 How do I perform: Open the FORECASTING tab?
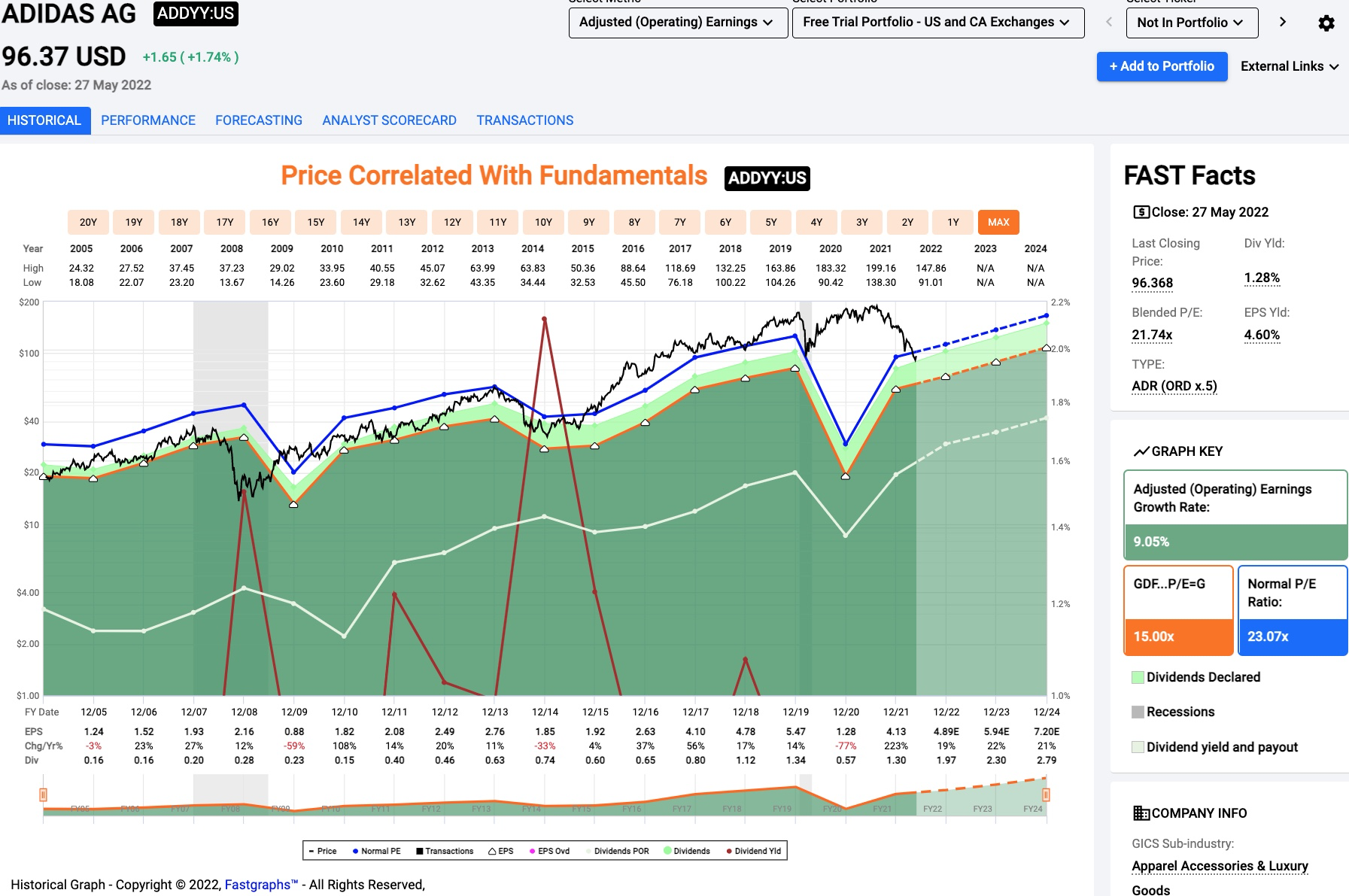[x=259, y=120]
